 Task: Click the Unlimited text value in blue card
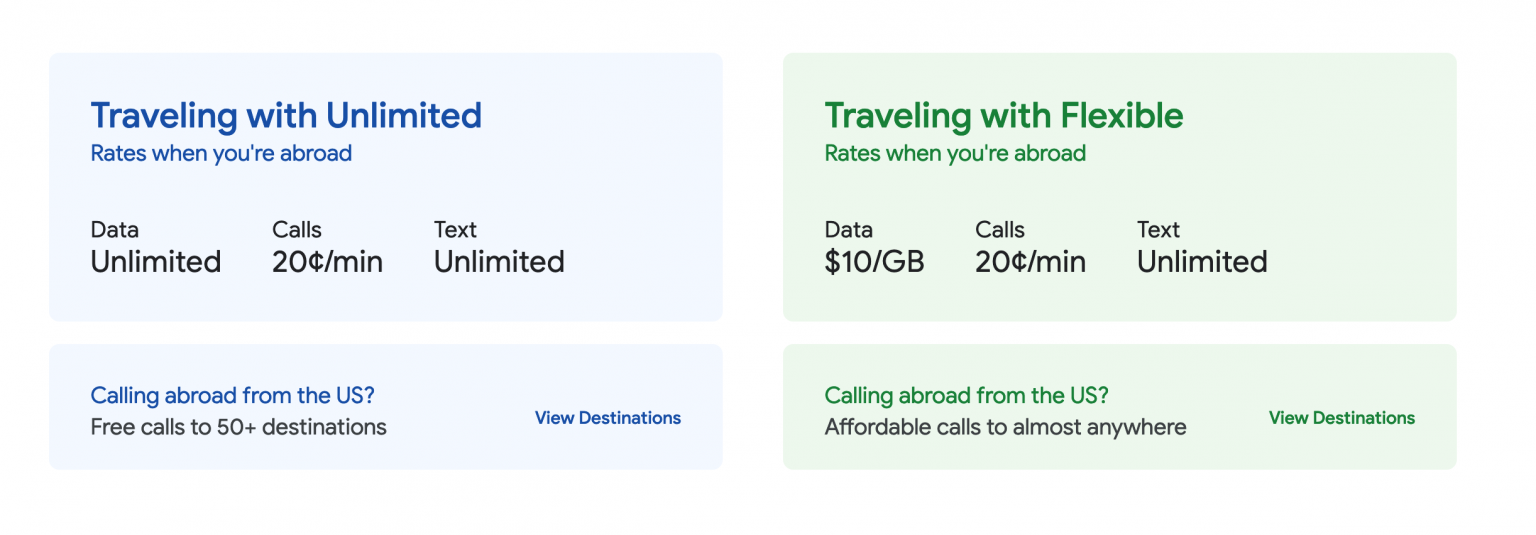pos(499,262)
